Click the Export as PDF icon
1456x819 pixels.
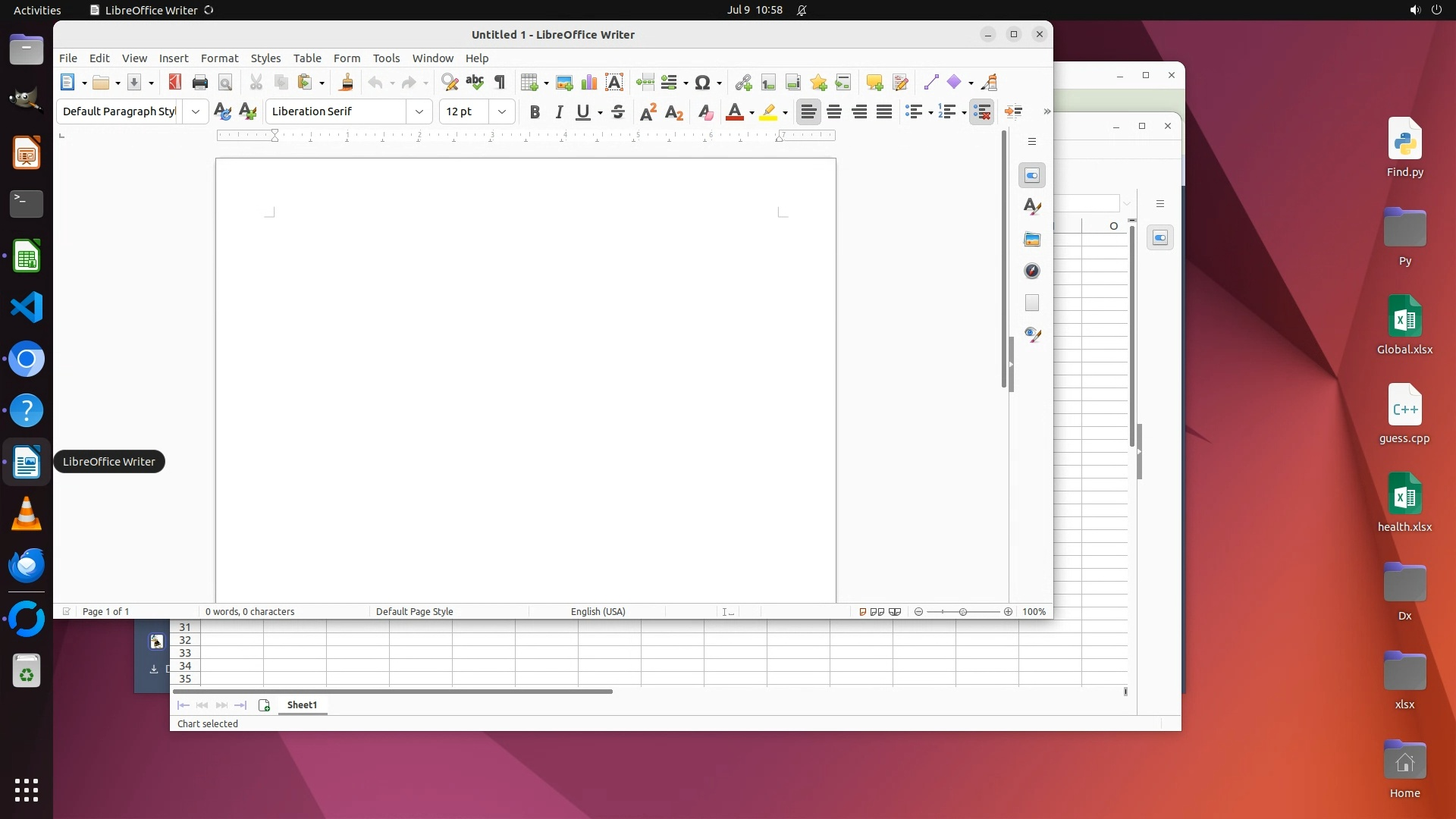[174, 83]
